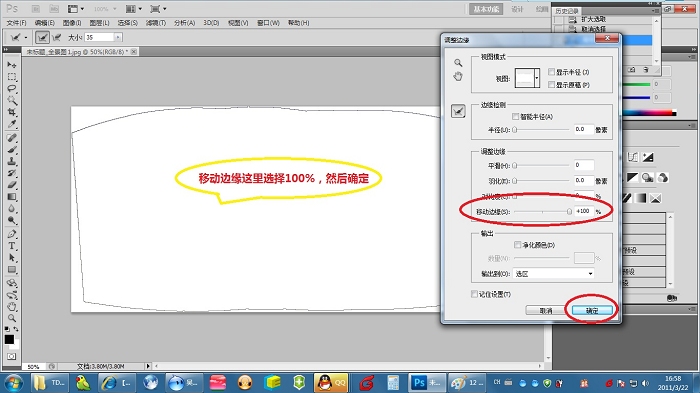This screenshot has width=700, height=393.
Task: Click the Zoom icon in Refine Edge dialog
Action: pyautogui.click(x=458, y=63)
